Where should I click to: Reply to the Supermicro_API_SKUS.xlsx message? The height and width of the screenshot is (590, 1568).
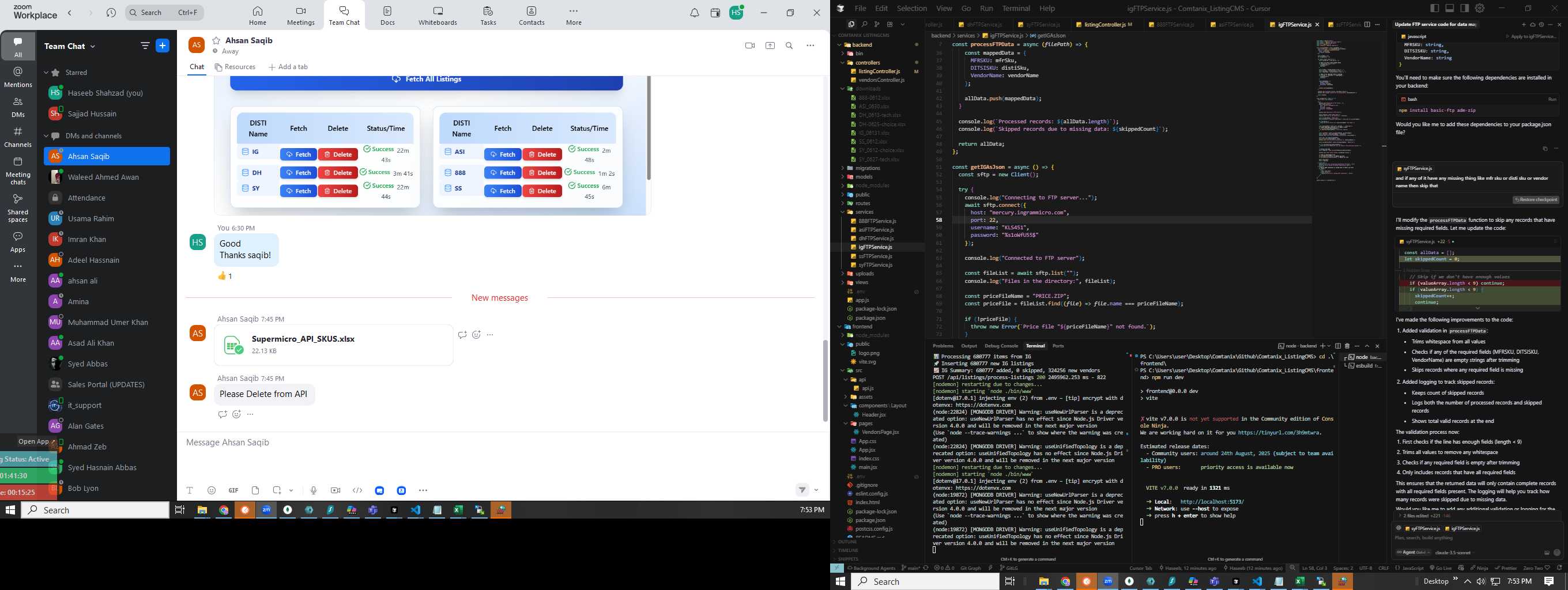coord(462,335)
